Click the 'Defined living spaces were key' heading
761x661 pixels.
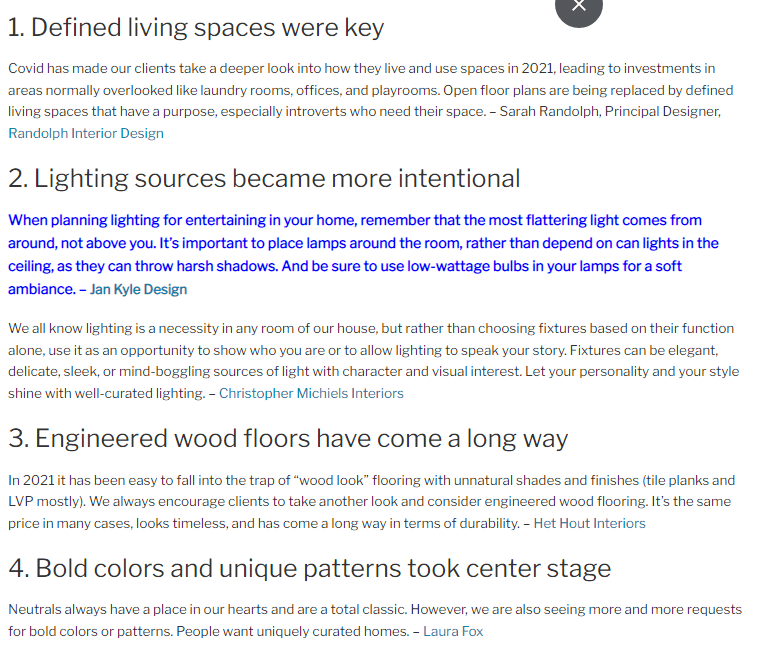[x=196, y=28]
